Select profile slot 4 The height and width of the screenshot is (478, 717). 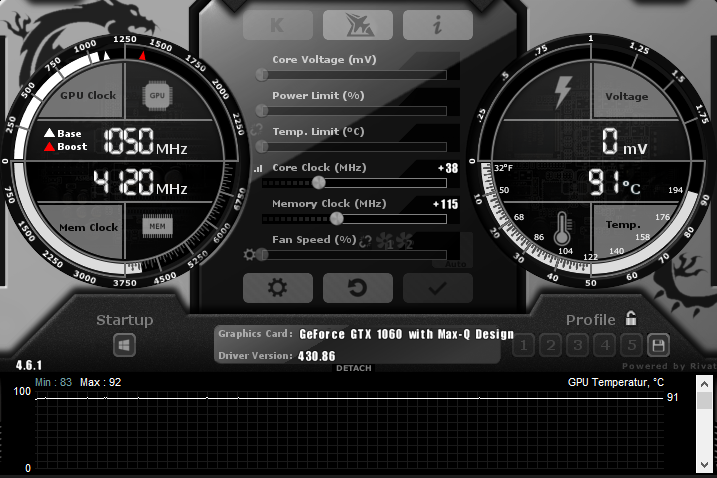tap(605, 345)
